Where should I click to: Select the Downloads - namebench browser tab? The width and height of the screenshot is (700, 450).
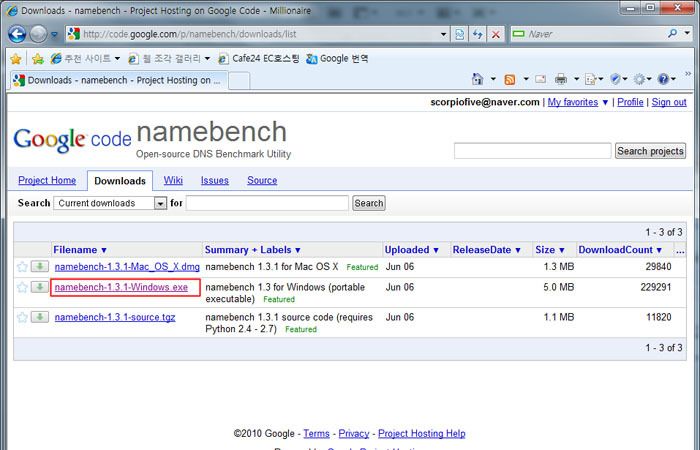(x=119, y=80)
